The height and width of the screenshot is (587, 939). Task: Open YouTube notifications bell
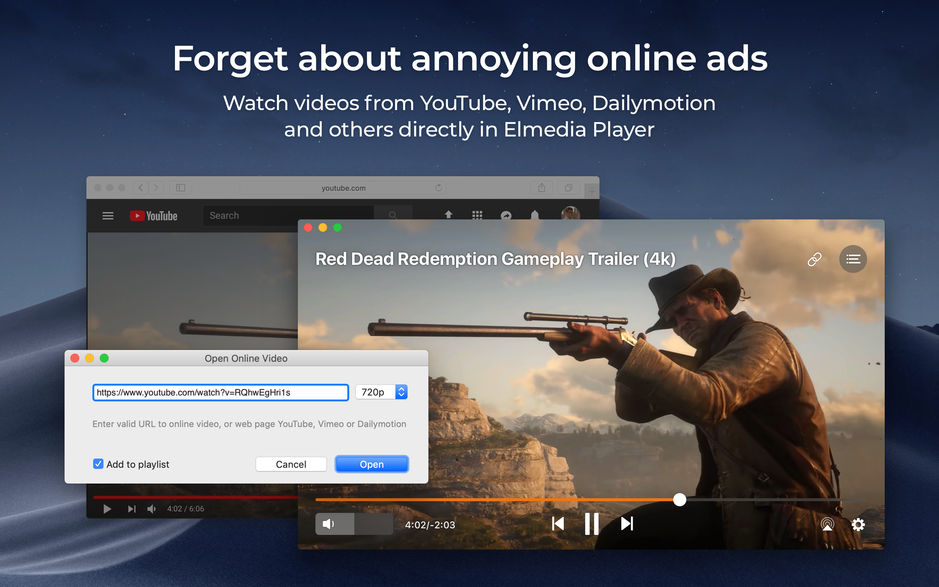534,215
